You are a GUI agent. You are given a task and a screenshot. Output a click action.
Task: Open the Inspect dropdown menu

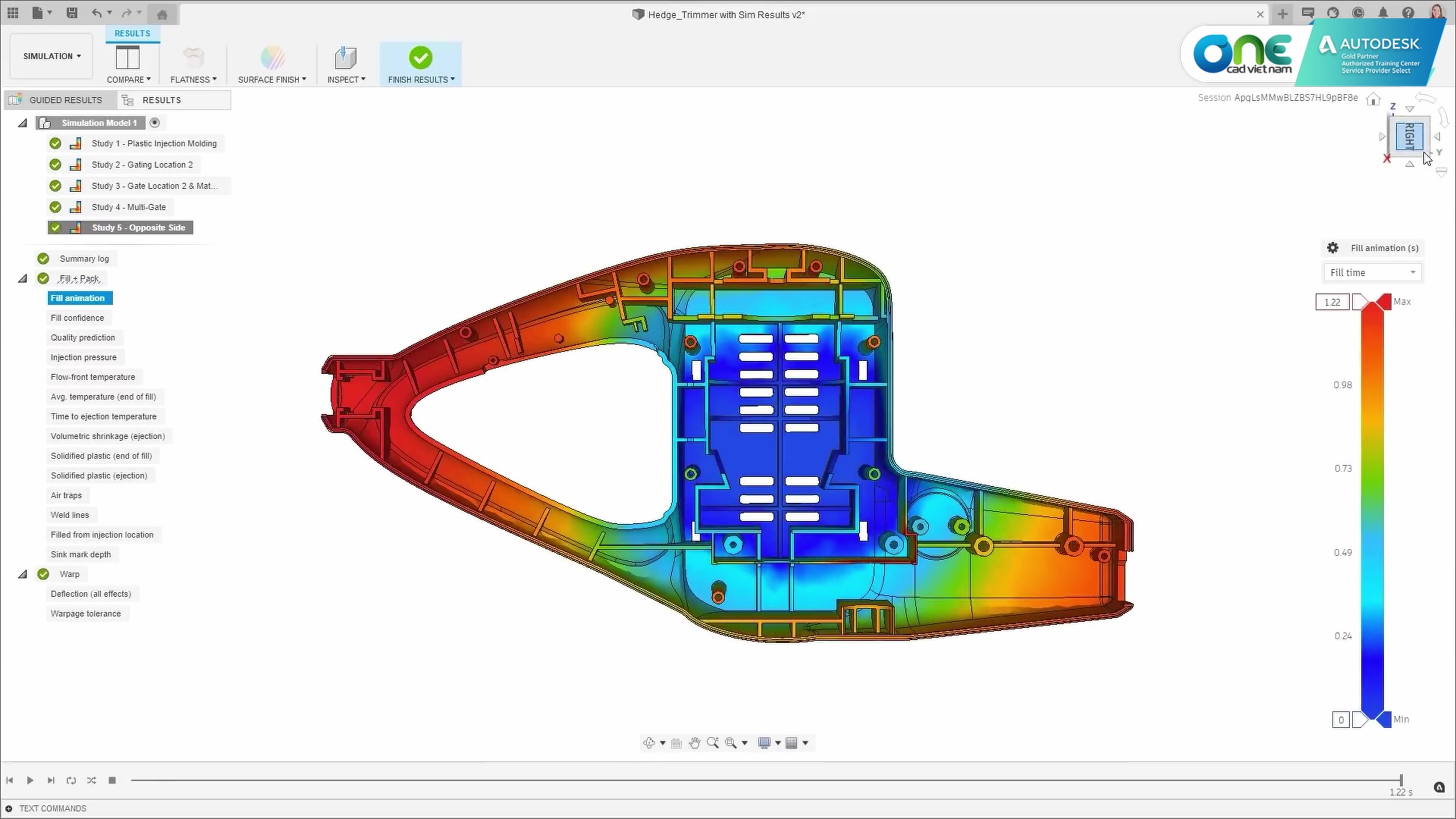(346, 80)
